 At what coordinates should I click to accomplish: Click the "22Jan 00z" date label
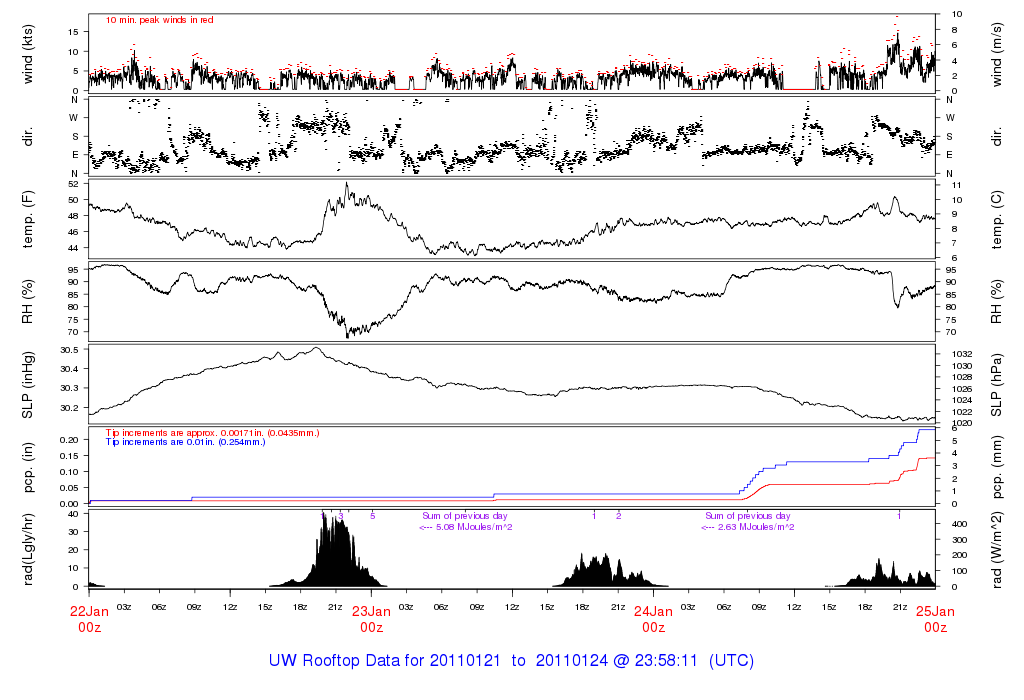pos(89,619)
